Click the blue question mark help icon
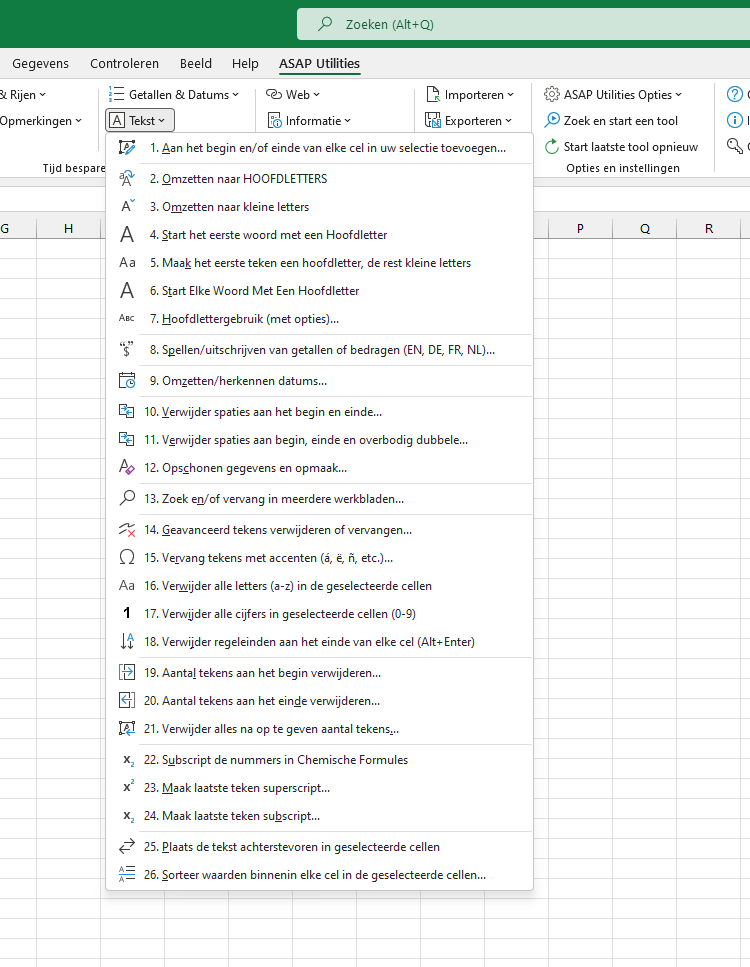 coord(735,94)
